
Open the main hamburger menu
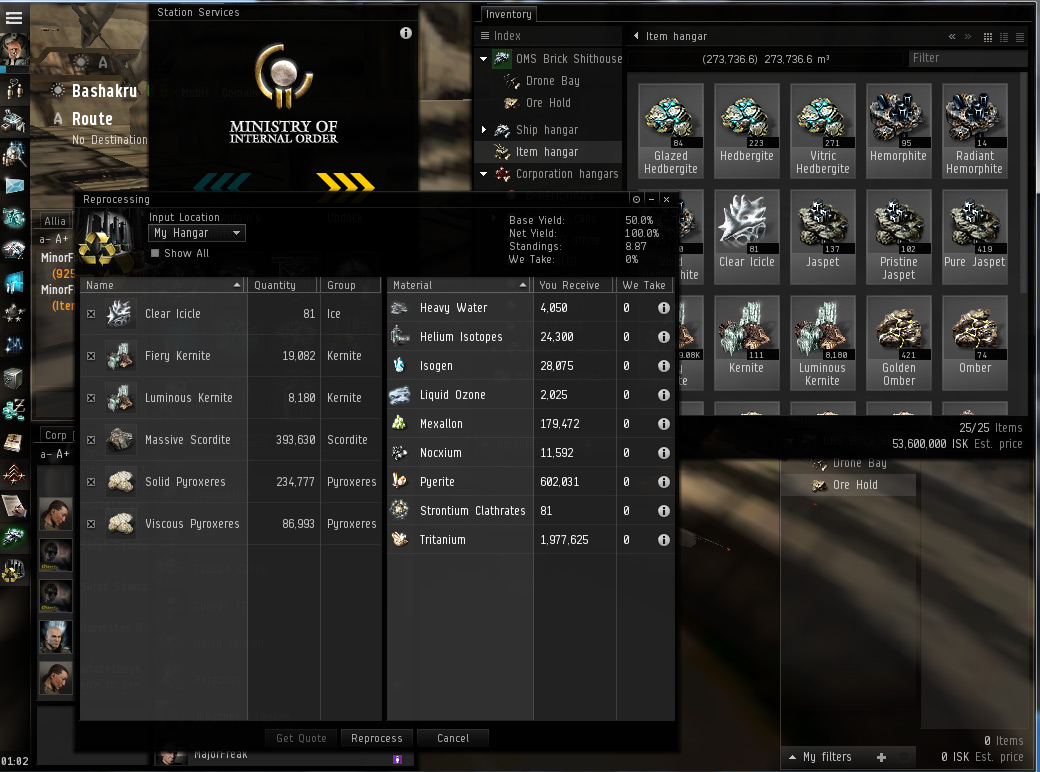pos(14,18)
